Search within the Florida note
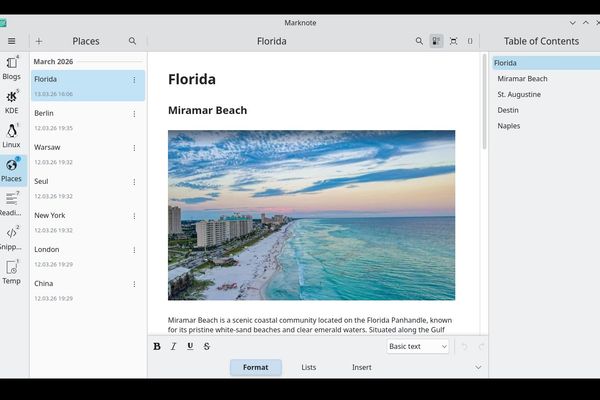 419,41
